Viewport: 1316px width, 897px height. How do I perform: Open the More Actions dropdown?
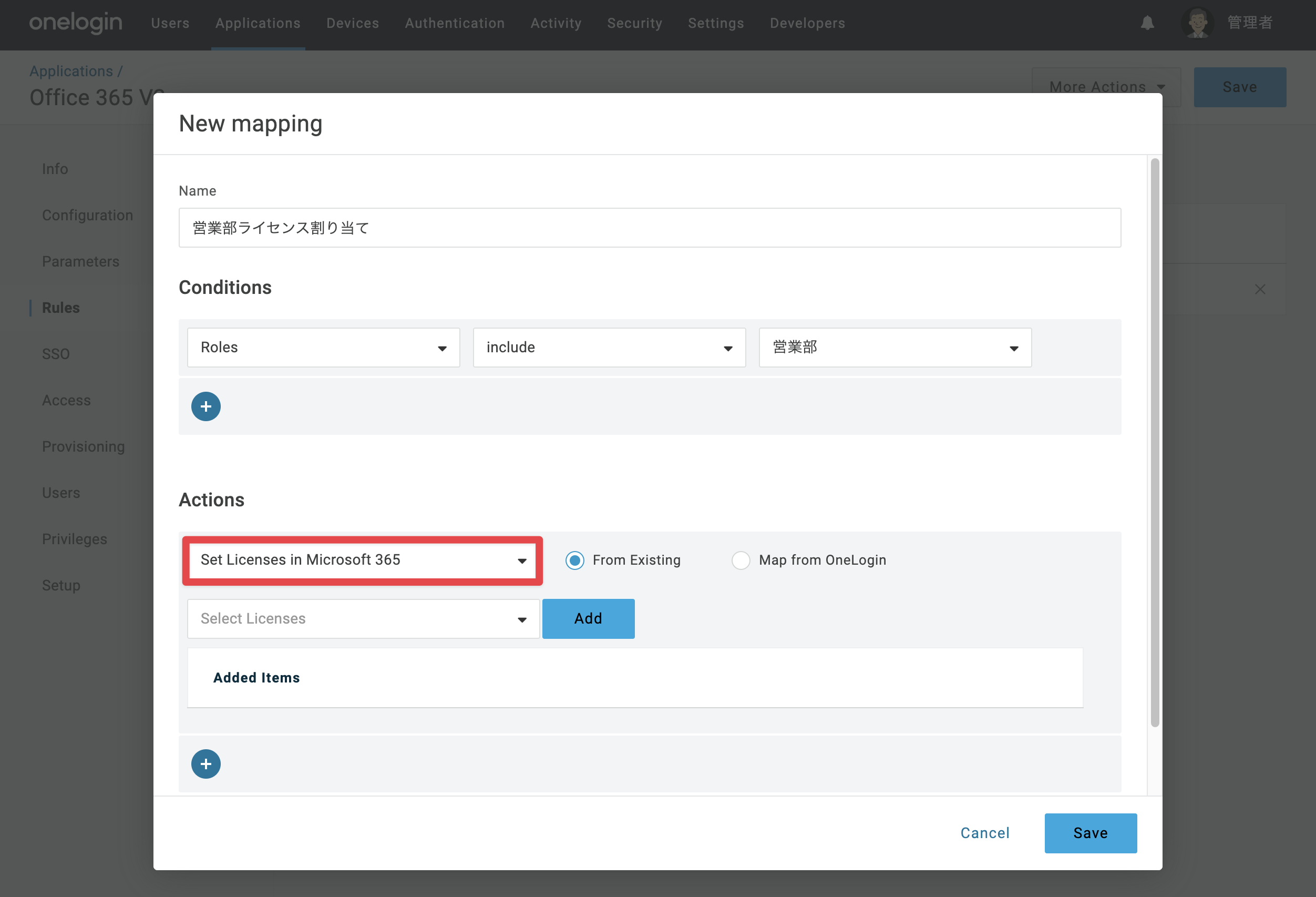point(1106,87)
